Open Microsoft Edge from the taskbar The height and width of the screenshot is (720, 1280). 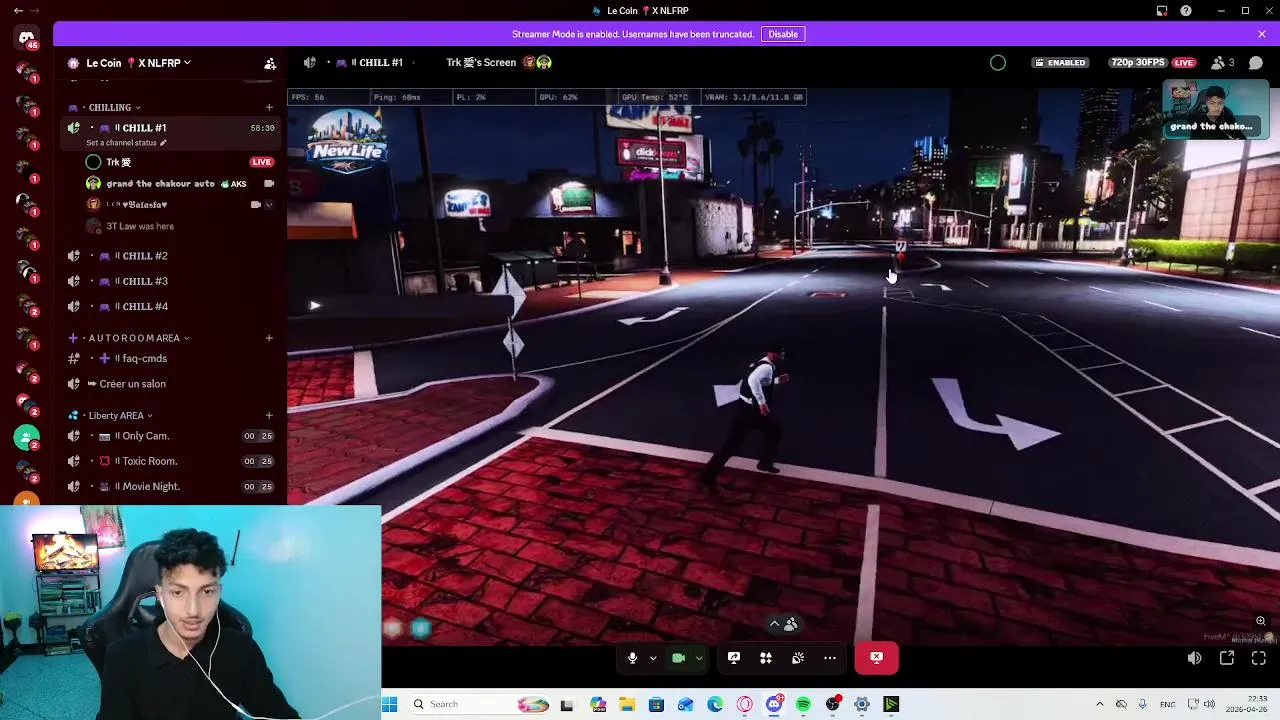(x=716, y=705)
